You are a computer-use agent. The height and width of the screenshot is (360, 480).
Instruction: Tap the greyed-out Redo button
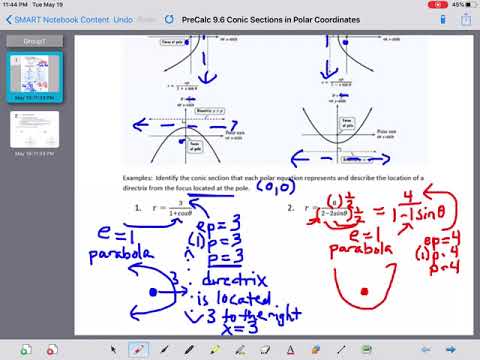[x=147, y=20]
